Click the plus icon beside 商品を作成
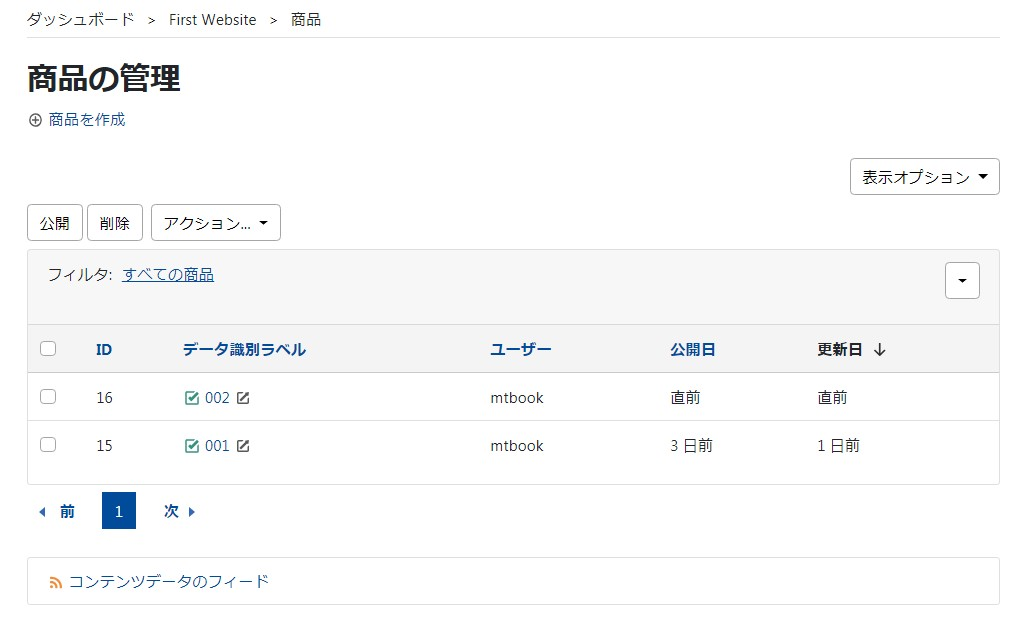The width and height of the screenshot is (1030, 625). pos(35,120)
